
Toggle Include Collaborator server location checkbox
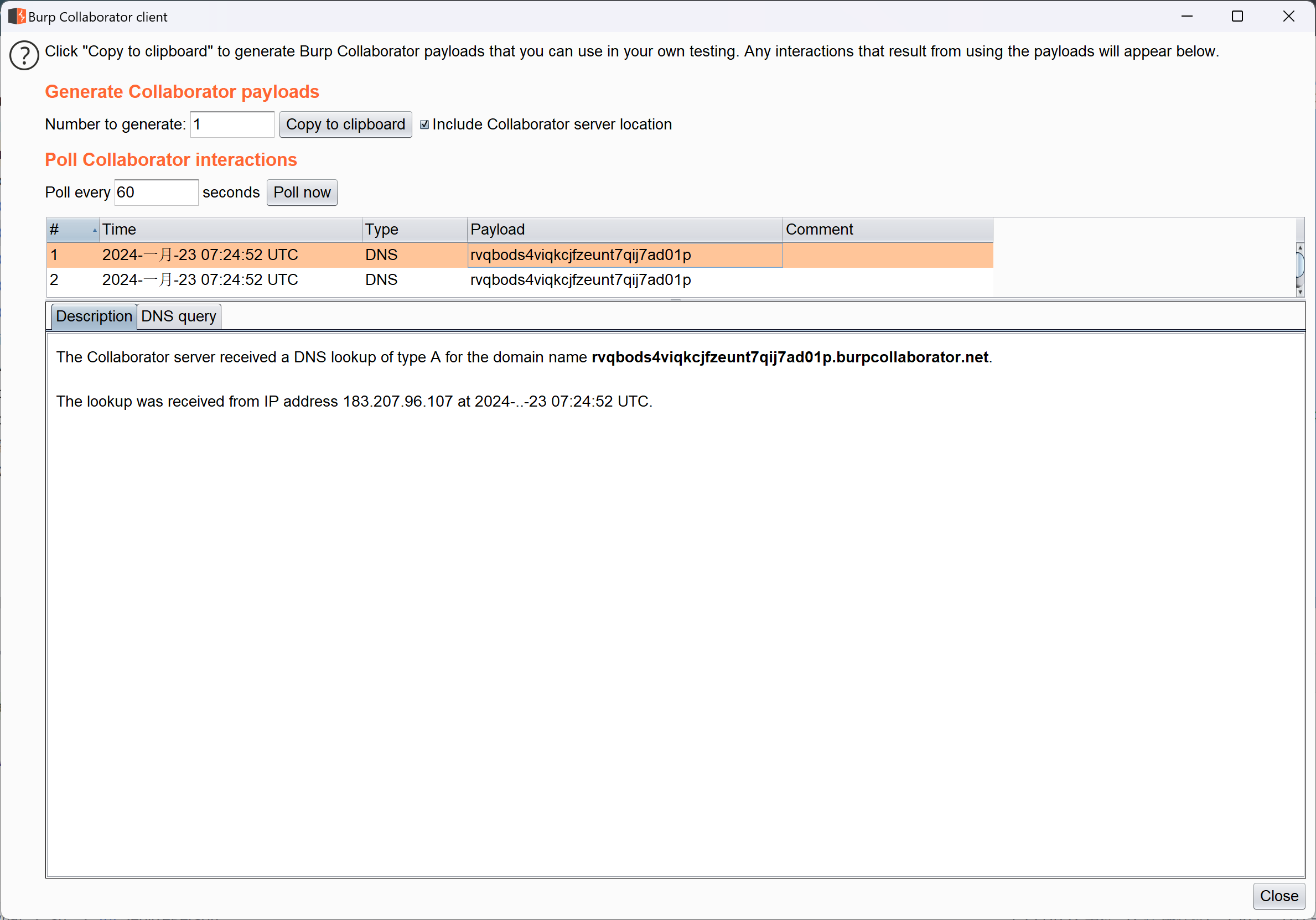point(424,124)
